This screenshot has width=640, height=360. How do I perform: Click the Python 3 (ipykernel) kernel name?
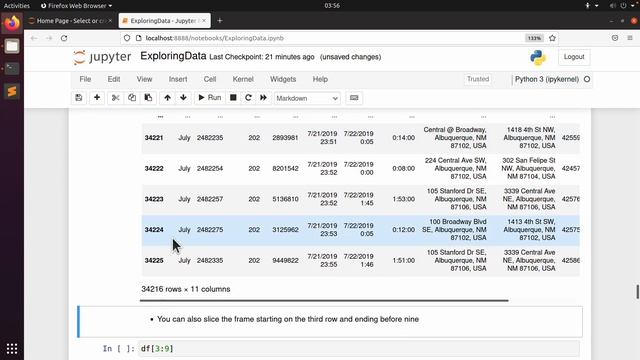(547, 79)
